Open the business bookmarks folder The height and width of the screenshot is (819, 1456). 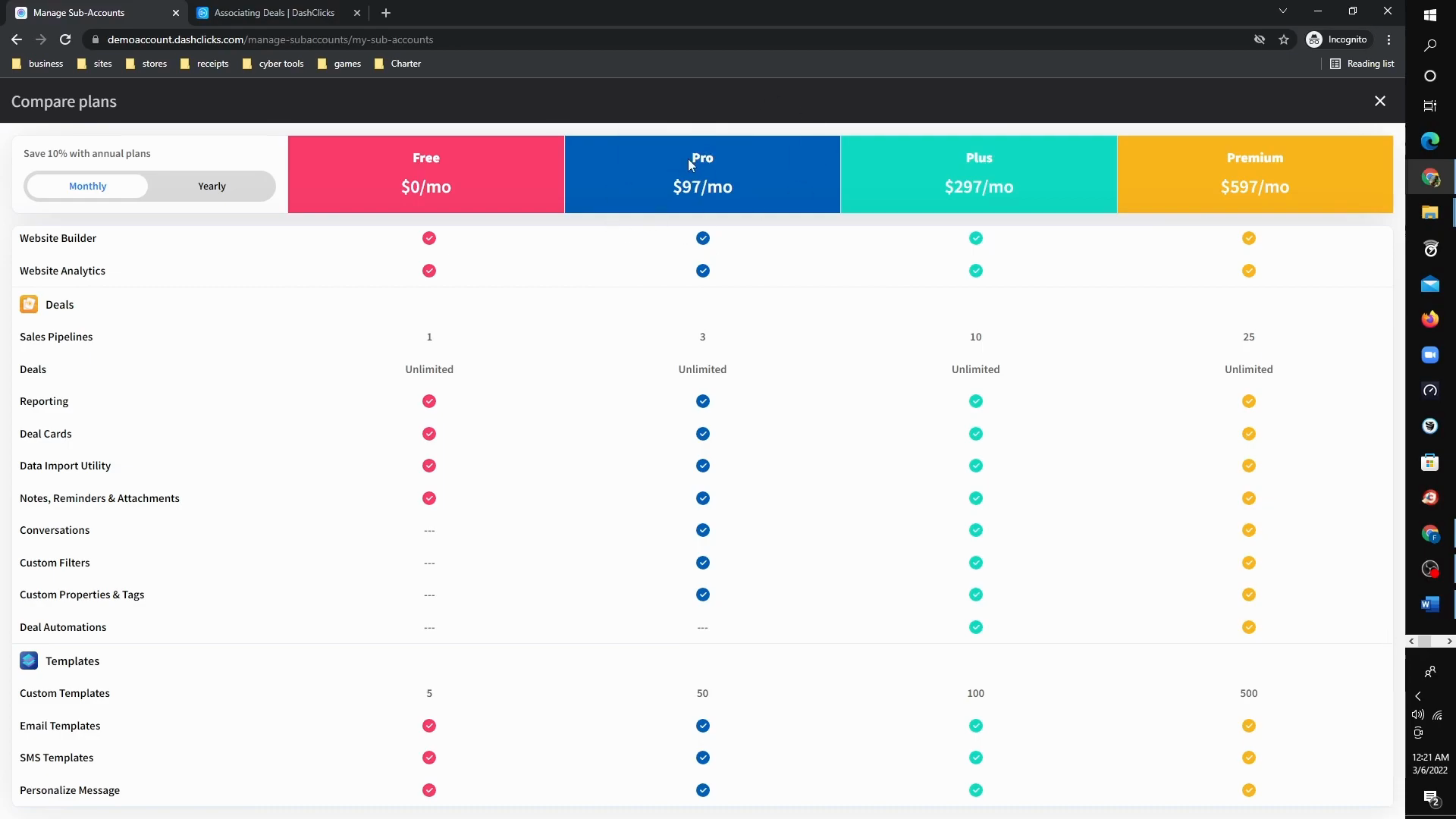(38, 64)
